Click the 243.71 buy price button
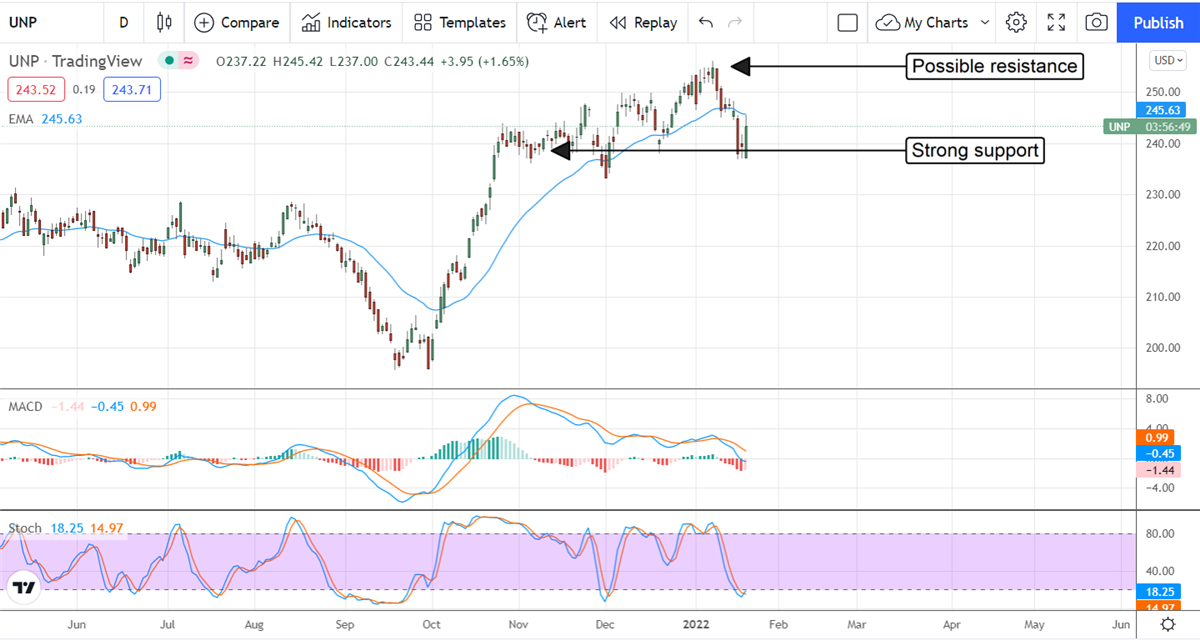 pos(133,90)
